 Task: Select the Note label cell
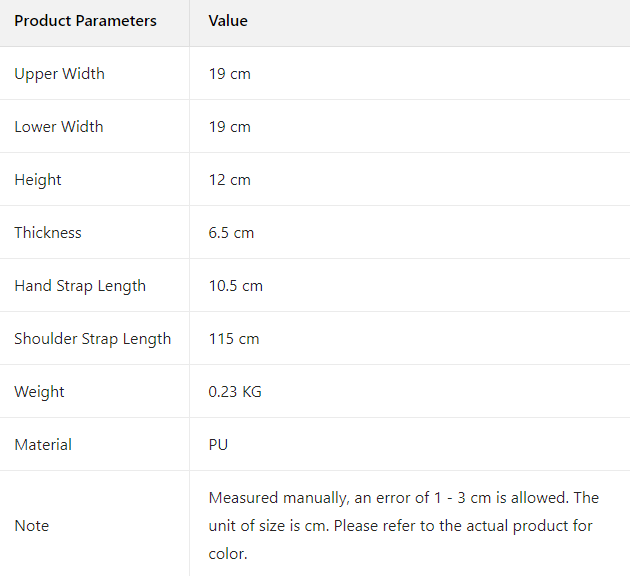(x=32, y=526)
